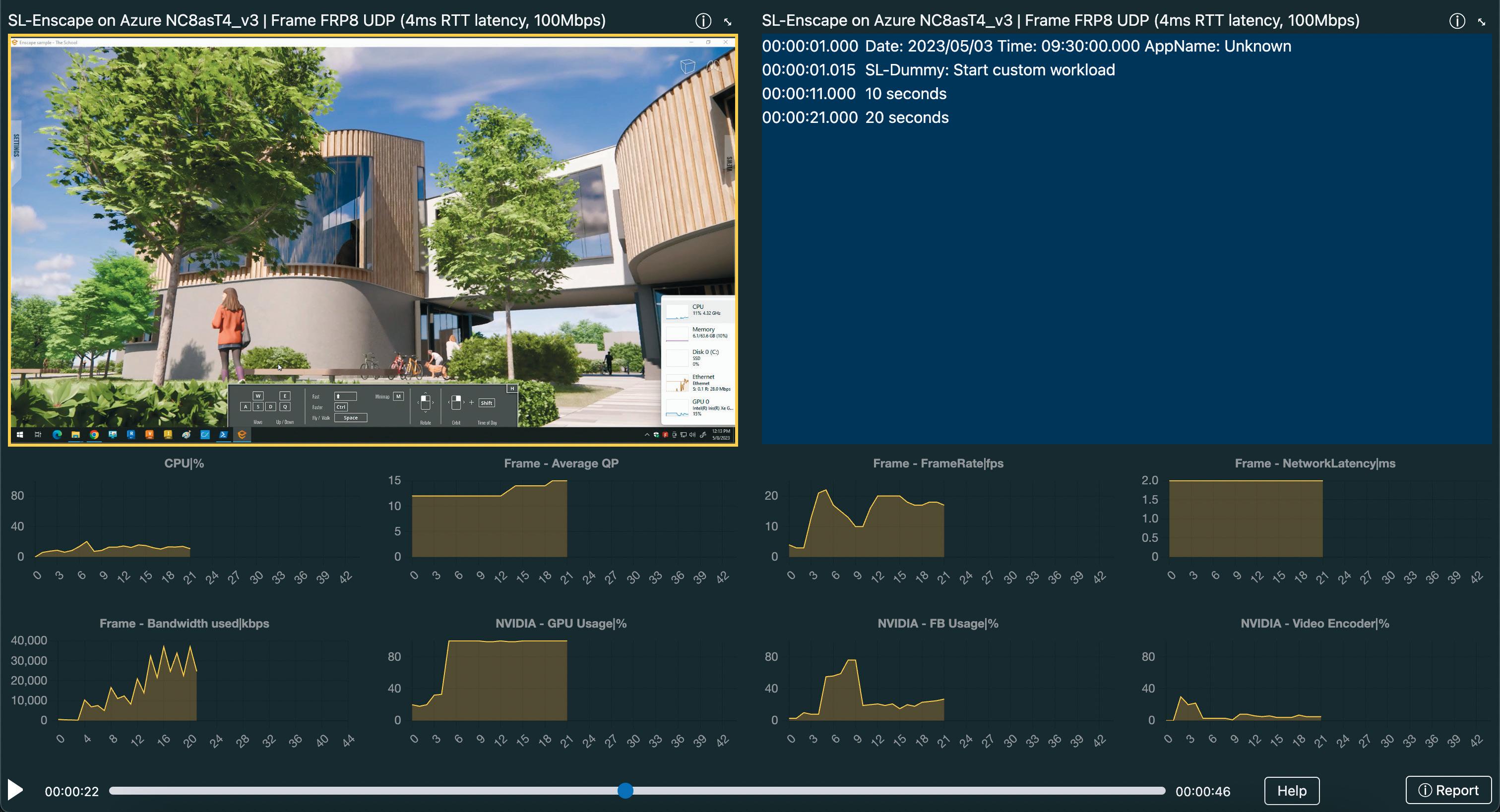Image resolution: width=1500 pixels, height=812 pixels.
Task: Click the Frame - Bandwidth used|kbps chart title
Action: click(184, 624)
